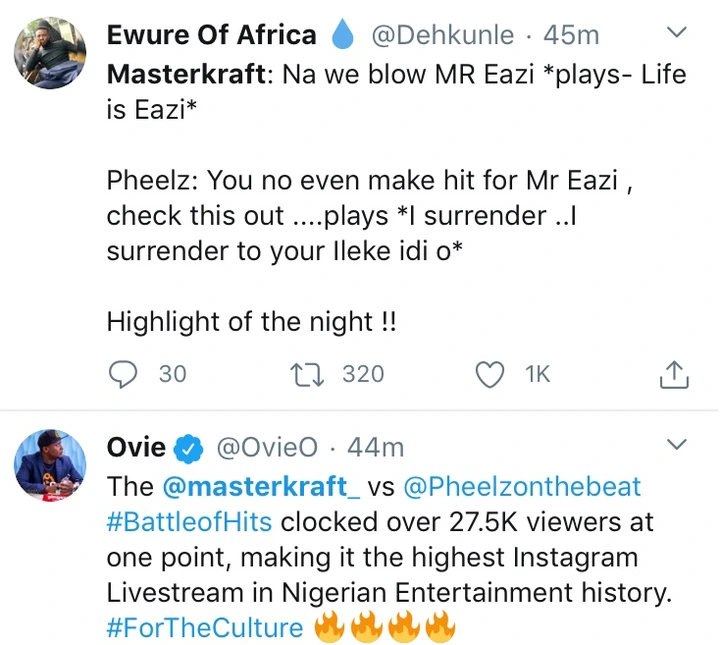Share Ewure Of Africa's tweet

coord(674,375)
